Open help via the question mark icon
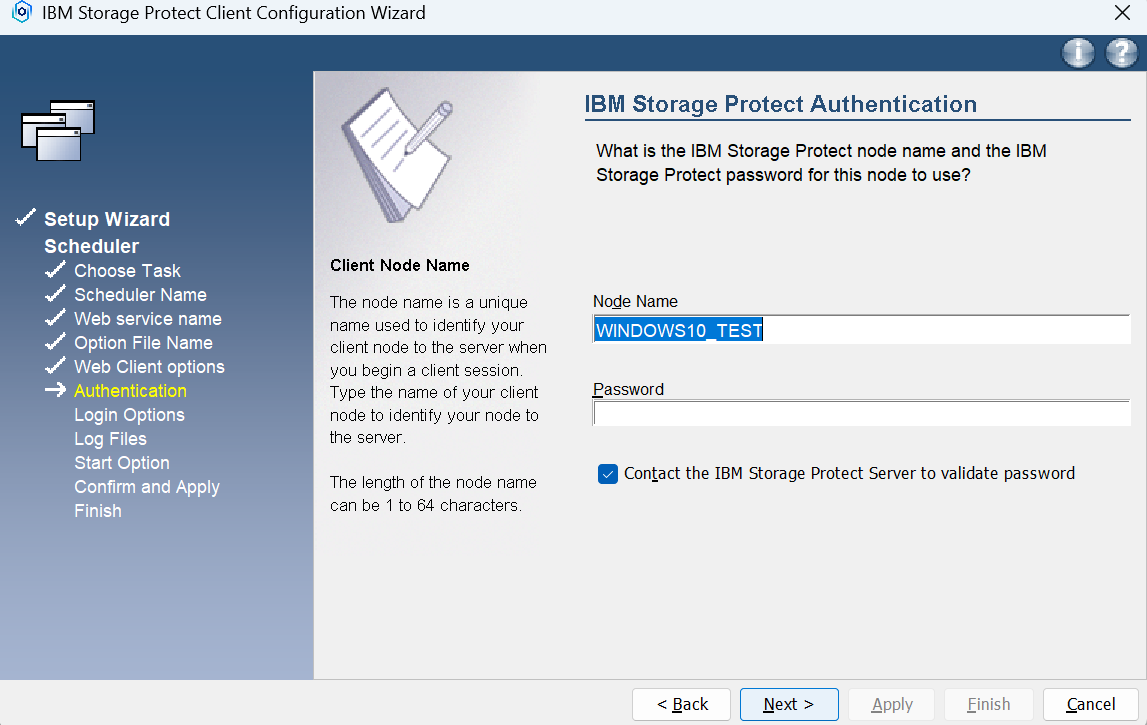The image size is (1147, 725). coord(1122,54)
